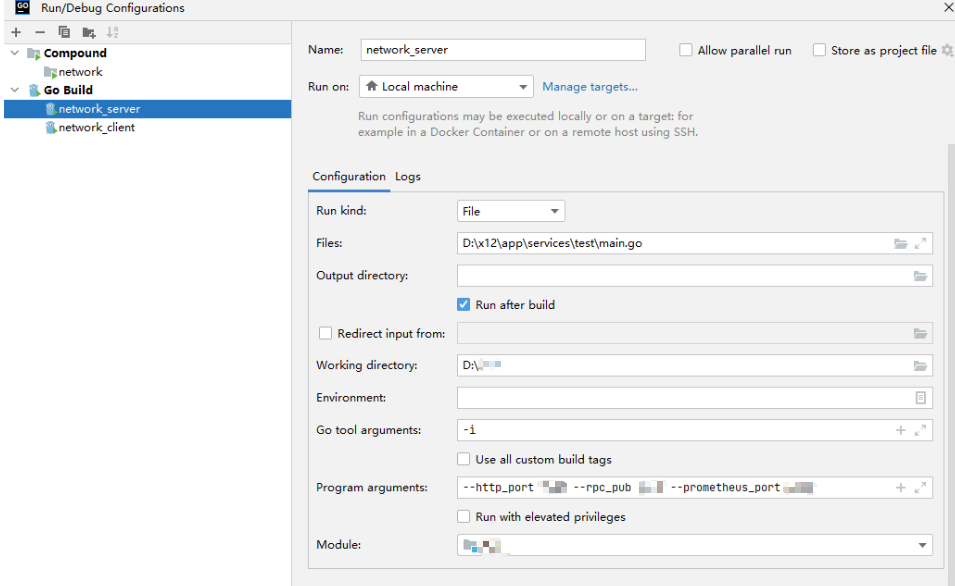Expand the Files field editor
Screen dimensions: 955x586
(x=920, y=244)
